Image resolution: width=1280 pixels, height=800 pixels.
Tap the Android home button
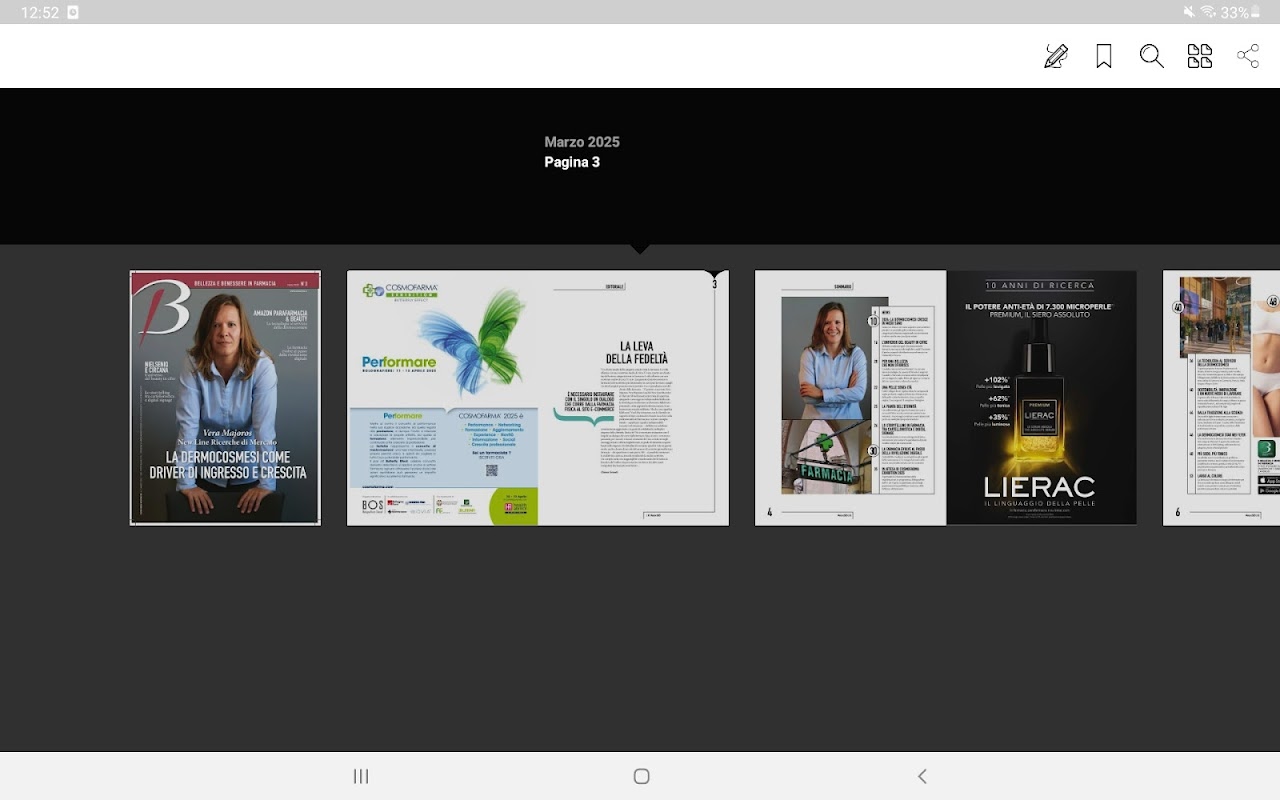[642, 776]
